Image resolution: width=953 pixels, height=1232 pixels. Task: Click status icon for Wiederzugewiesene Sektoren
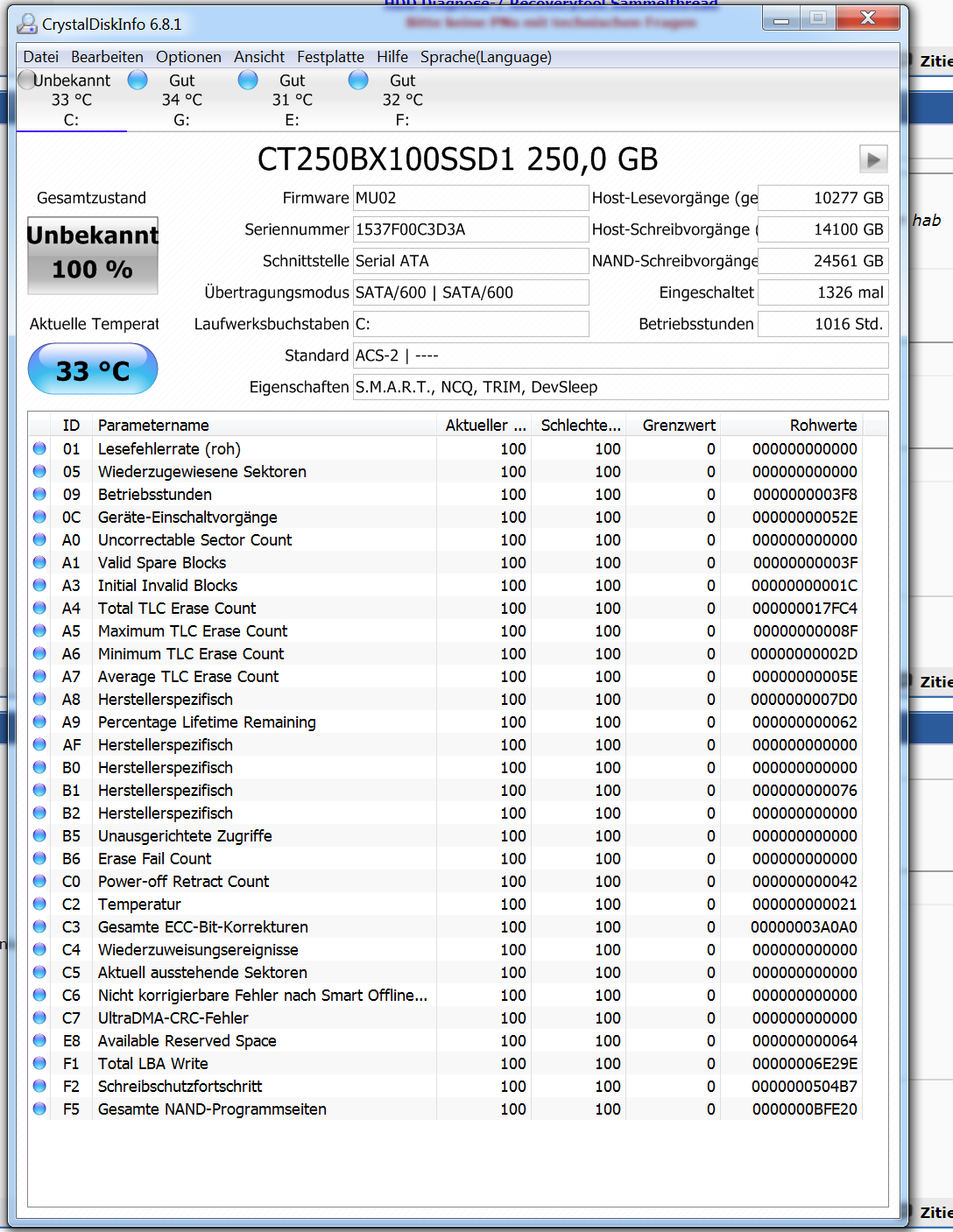coord(39,471)
